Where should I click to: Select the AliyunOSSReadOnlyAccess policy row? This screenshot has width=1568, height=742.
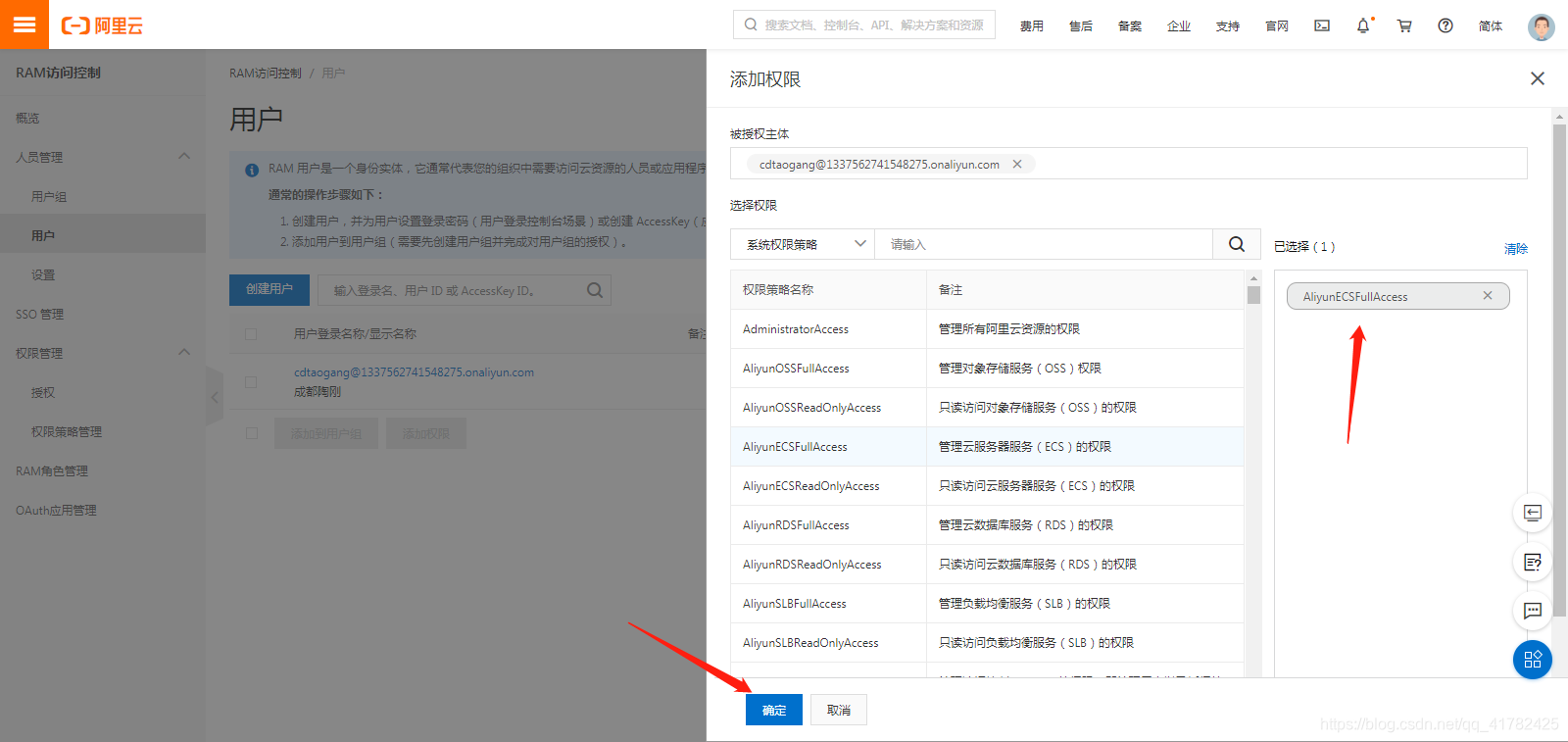[x=987, y=408]
